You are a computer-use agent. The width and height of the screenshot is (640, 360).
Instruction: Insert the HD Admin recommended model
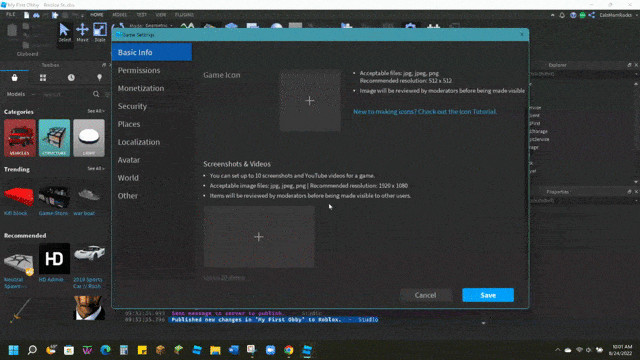click(x=54, y=259)
